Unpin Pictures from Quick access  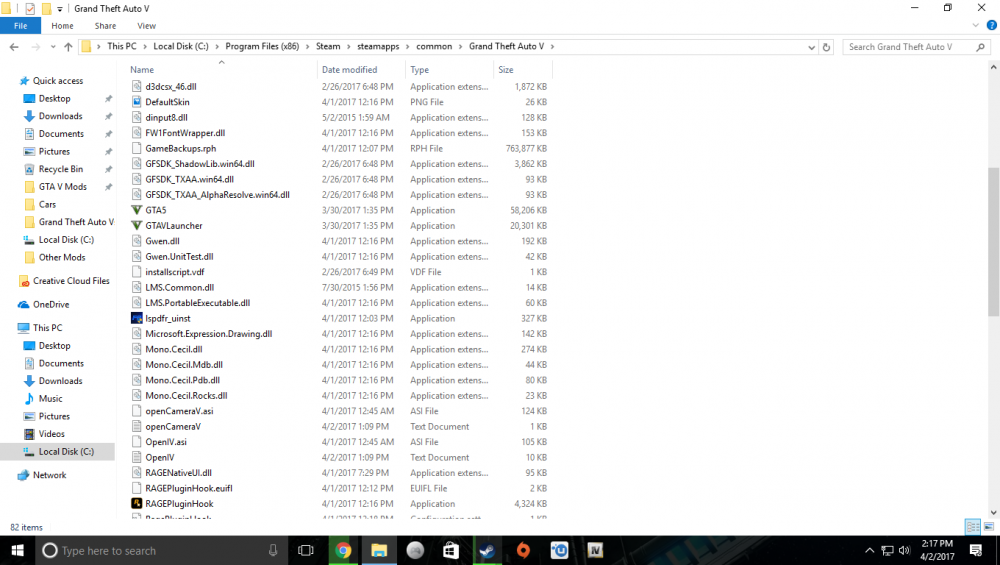tap(108, 152)
